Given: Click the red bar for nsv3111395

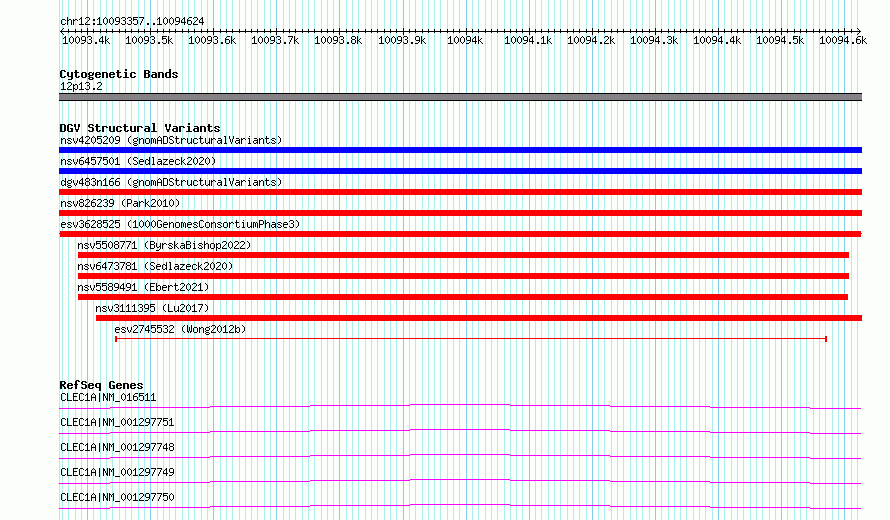Looking at the screenshot, I should (x=479, y=318).
